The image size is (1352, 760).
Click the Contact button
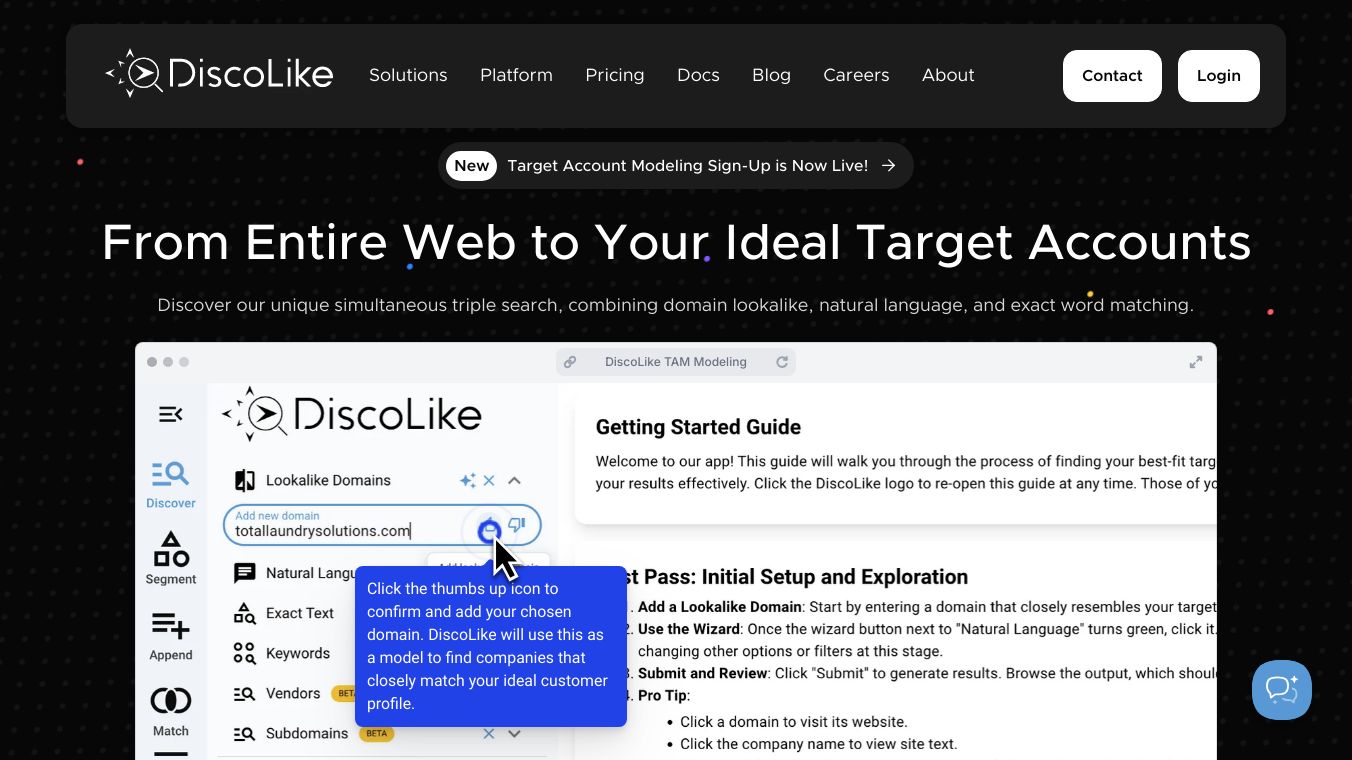pyautogui.click(x=1112, y=76)
